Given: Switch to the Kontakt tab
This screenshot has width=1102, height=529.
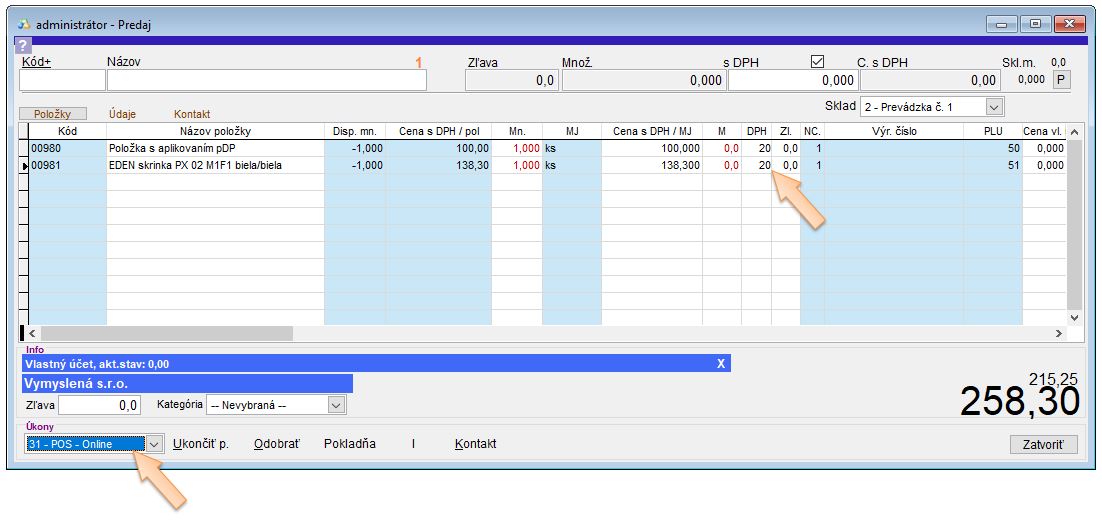Looking at the screenshot, I should point(192,114).
